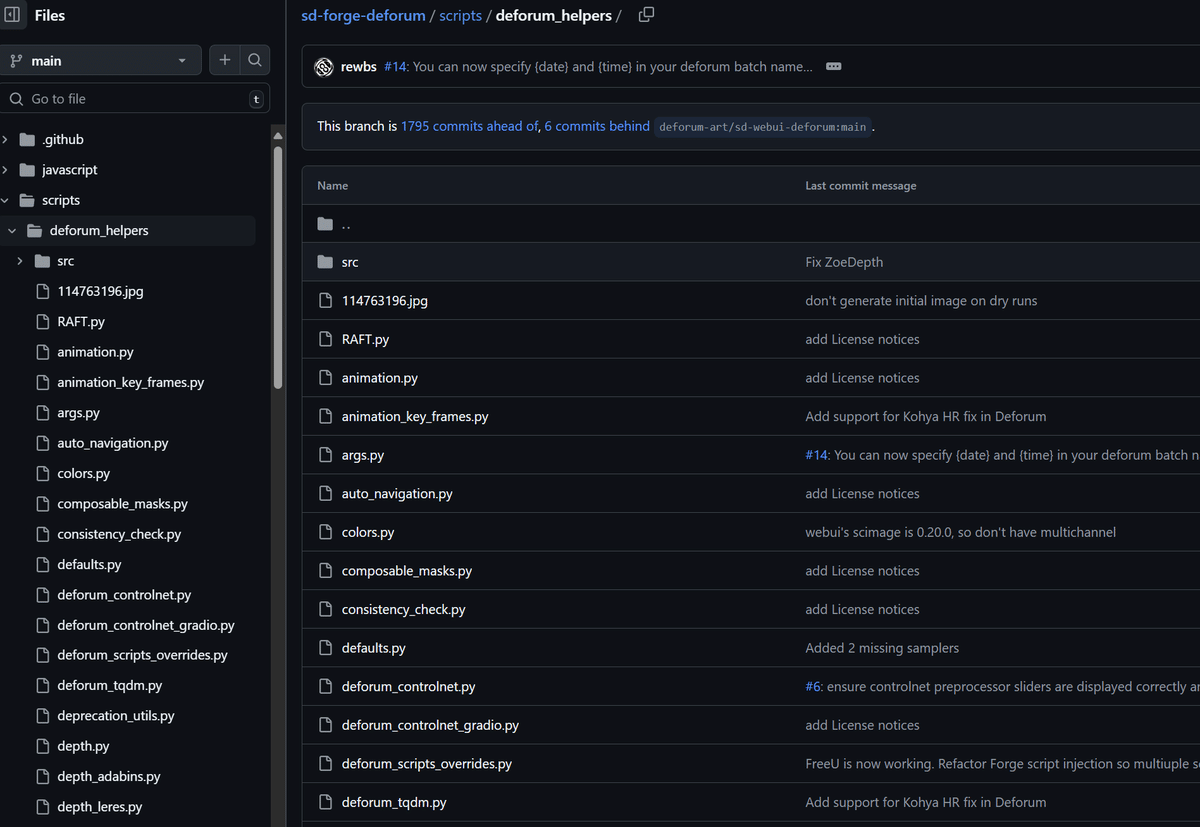
Task: Open animation.py from the sidebar tree
Action: coord(95,352)
